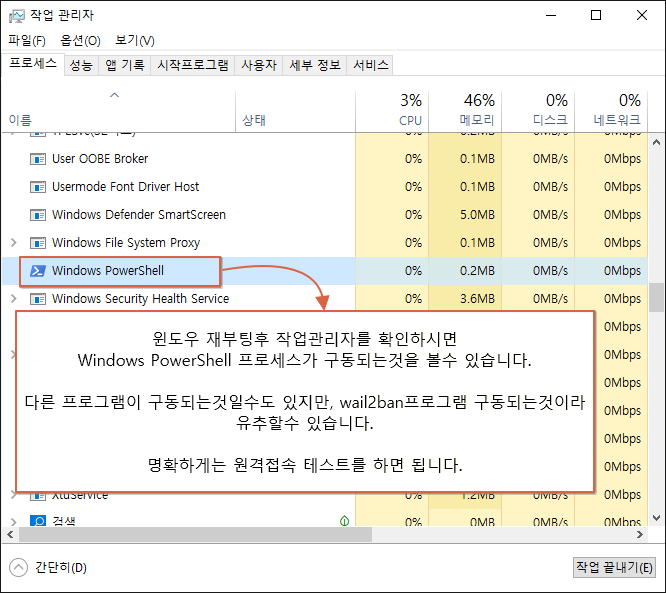The width and height of the screenshot is (666, 593).
Task: Collapse to simple view with 간단히(D) arrow
Action: coord(18,568)
